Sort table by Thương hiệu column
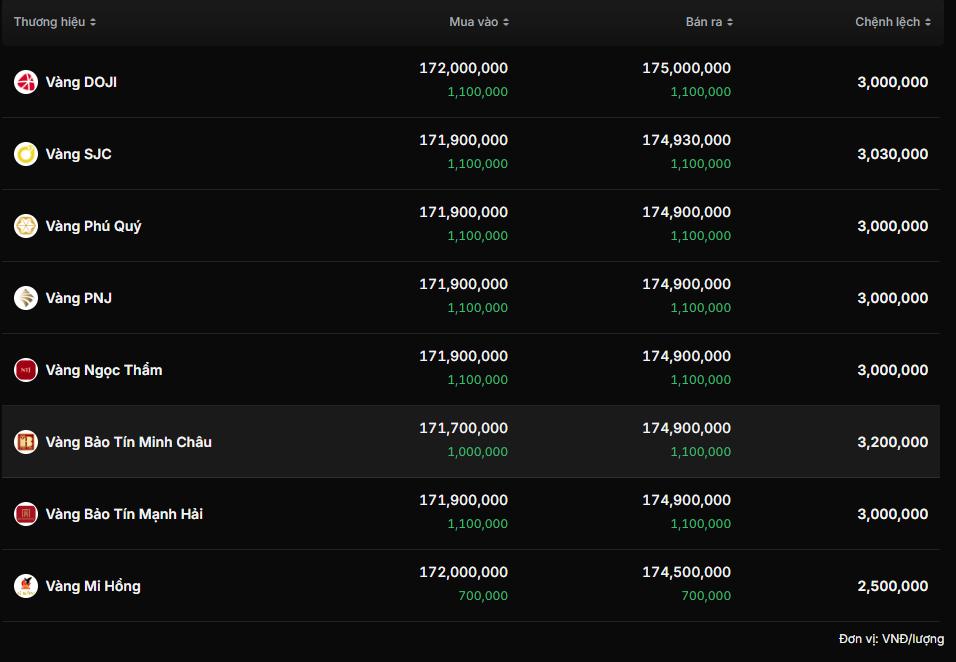The height and width of the screenshot is (662, 956). pos(55,22)
